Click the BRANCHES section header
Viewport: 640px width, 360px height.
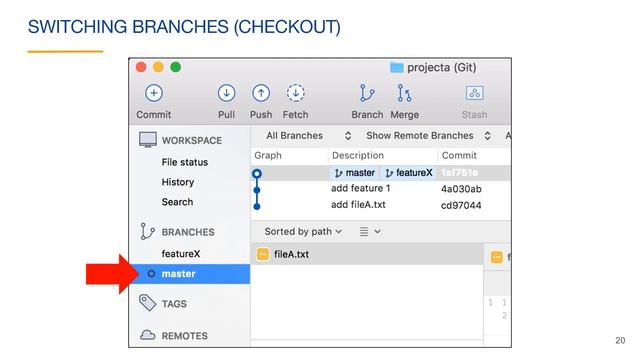pyautogui.click(x=188, y=232)
